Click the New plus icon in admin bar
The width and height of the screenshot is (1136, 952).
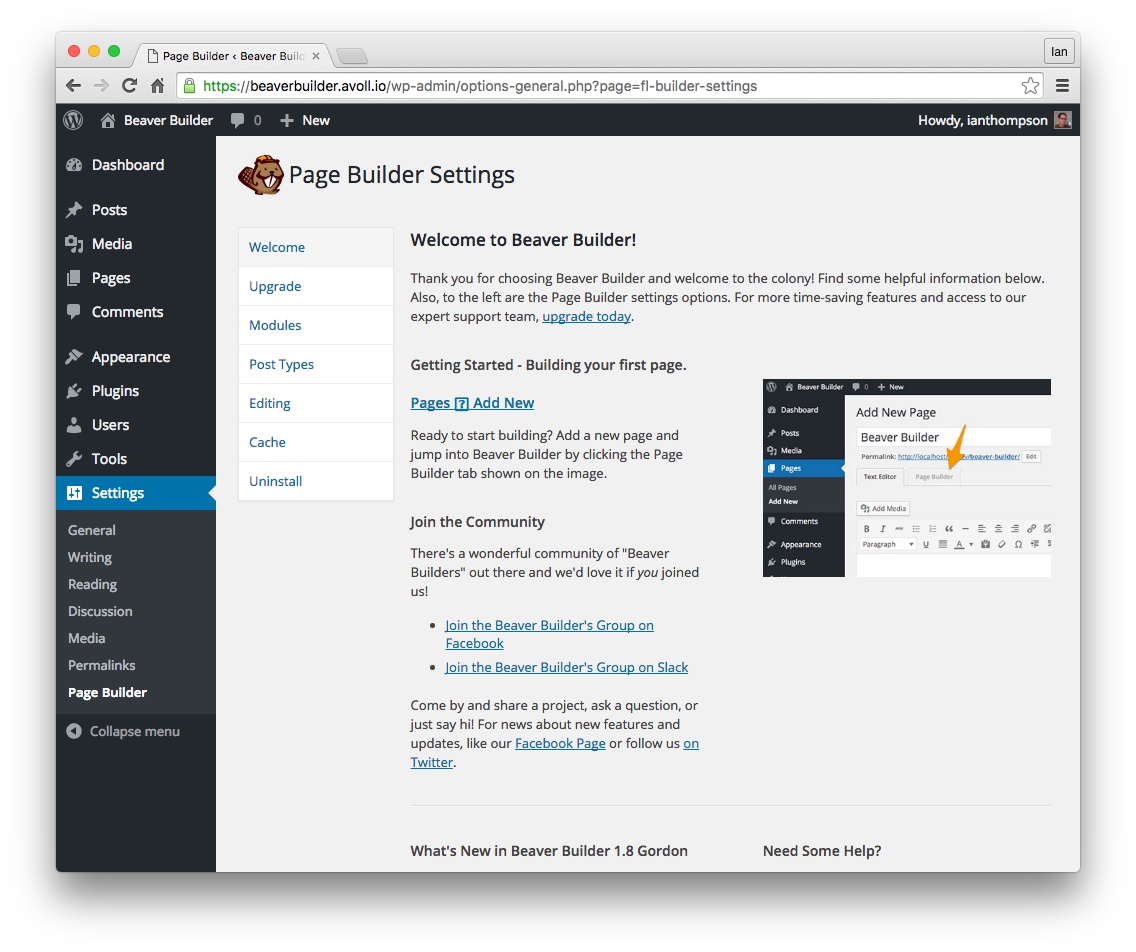click(287, 120)
